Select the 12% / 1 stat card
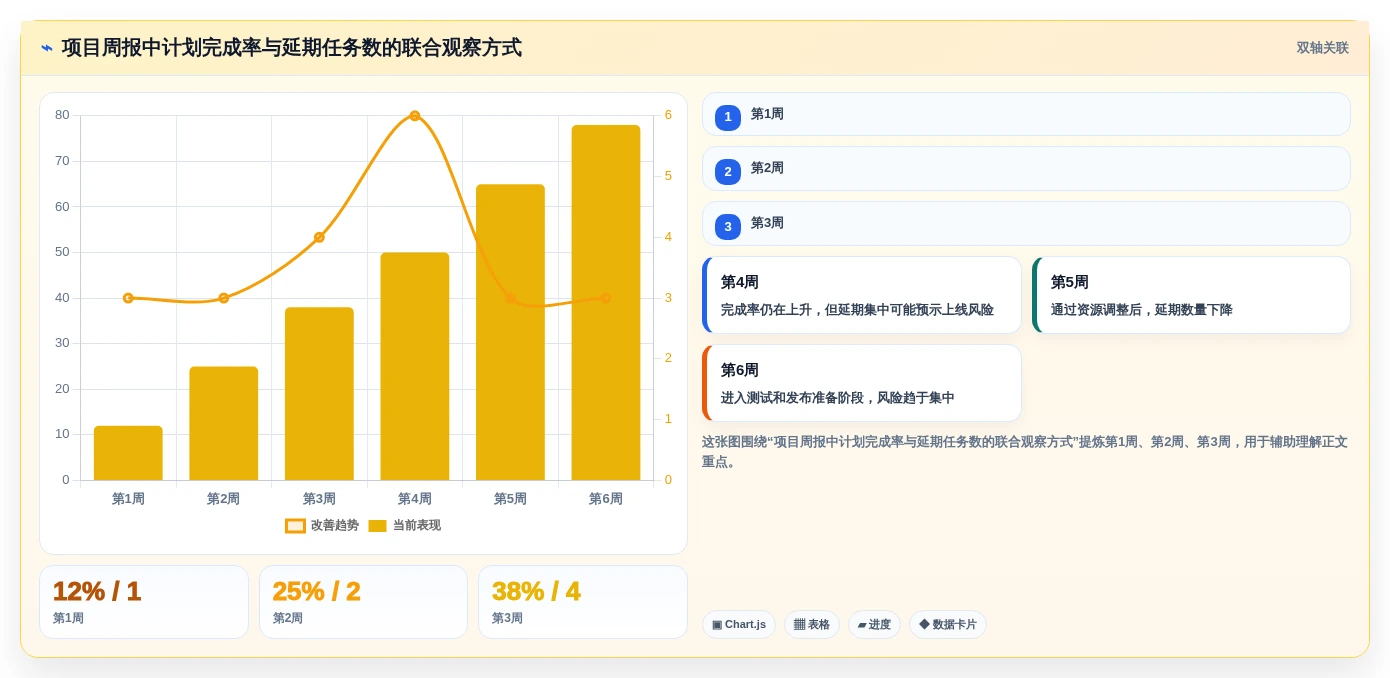Screen dimensions: 1390x678 point(144,602)
